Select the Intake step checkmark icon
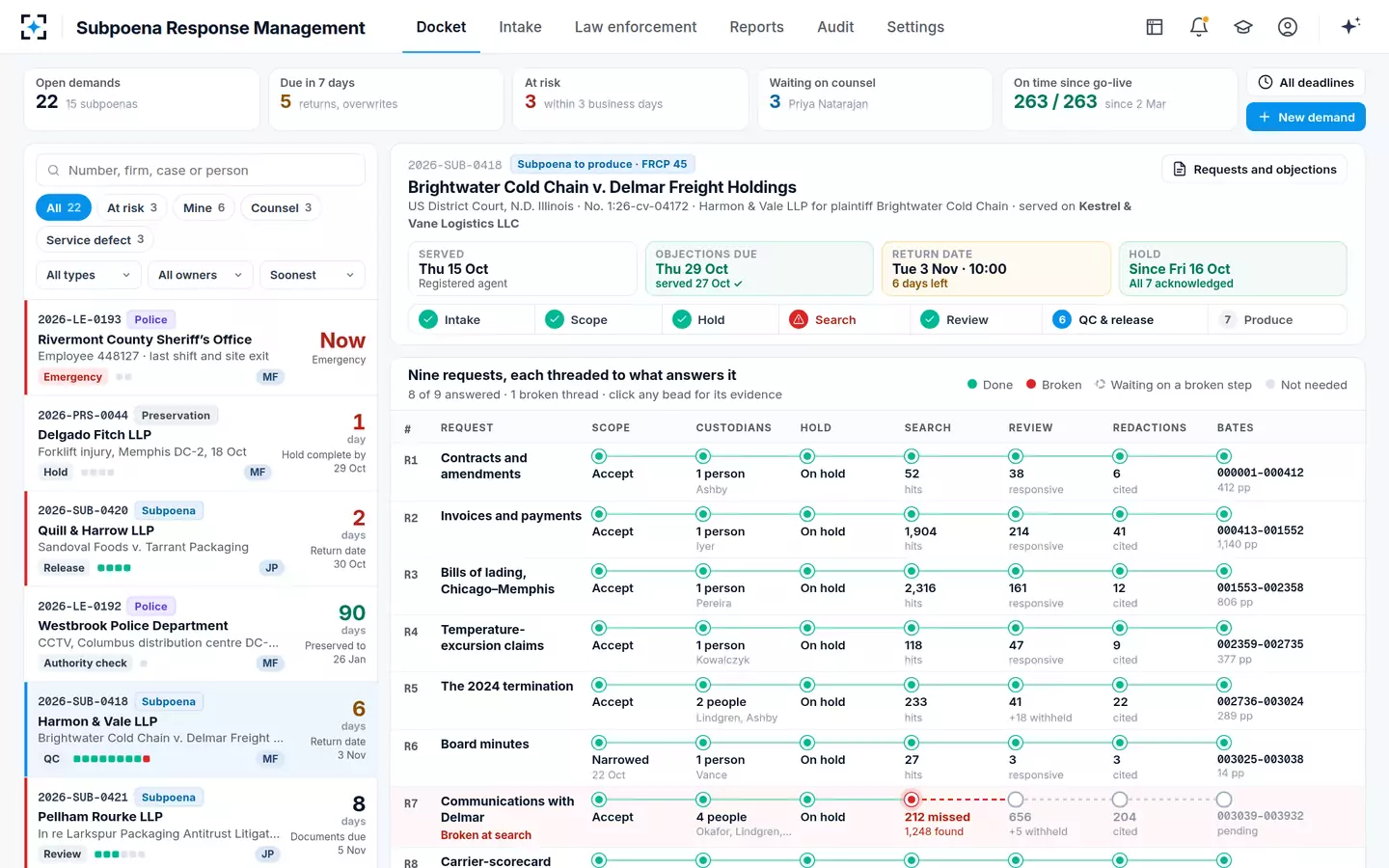Viewport: 1389px width, 868px height. pos(428,319)
